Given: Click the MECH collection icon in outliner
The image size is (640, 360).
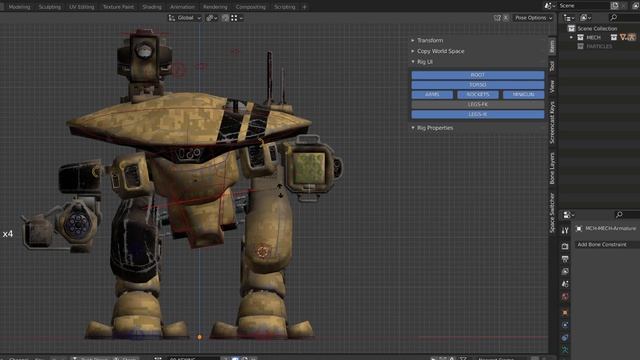Looking at the screenshot, I should [x=580, y=37].
